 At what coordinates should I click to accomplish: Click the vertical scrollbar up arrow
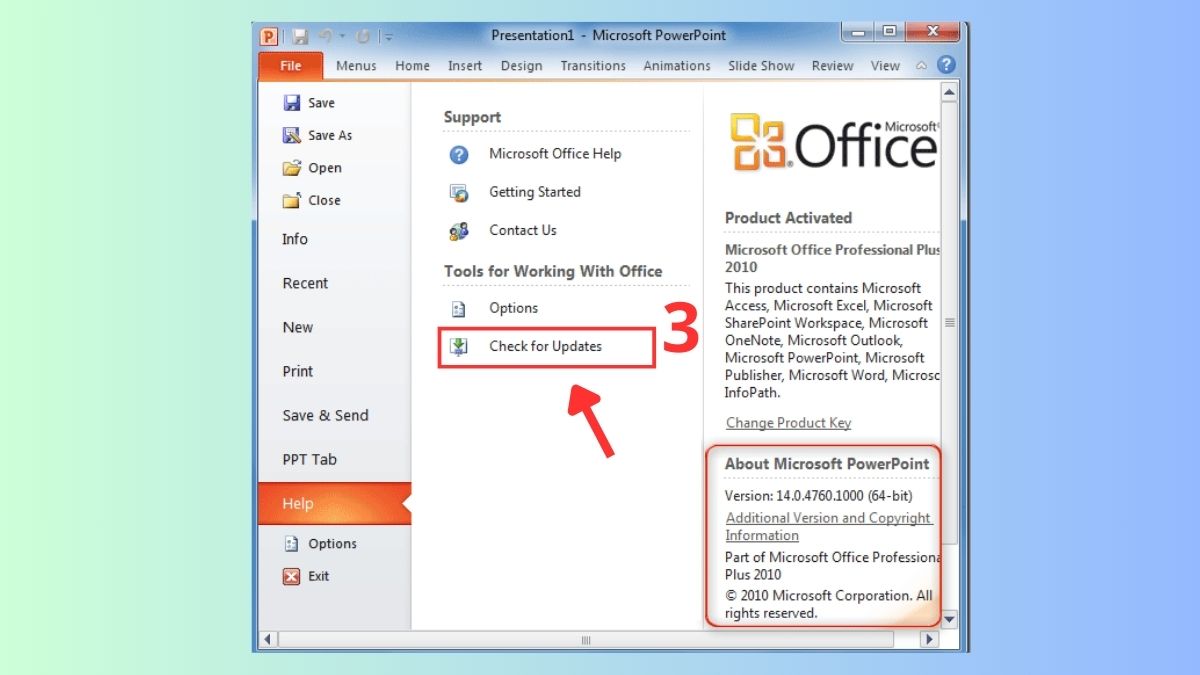[949, 92]
